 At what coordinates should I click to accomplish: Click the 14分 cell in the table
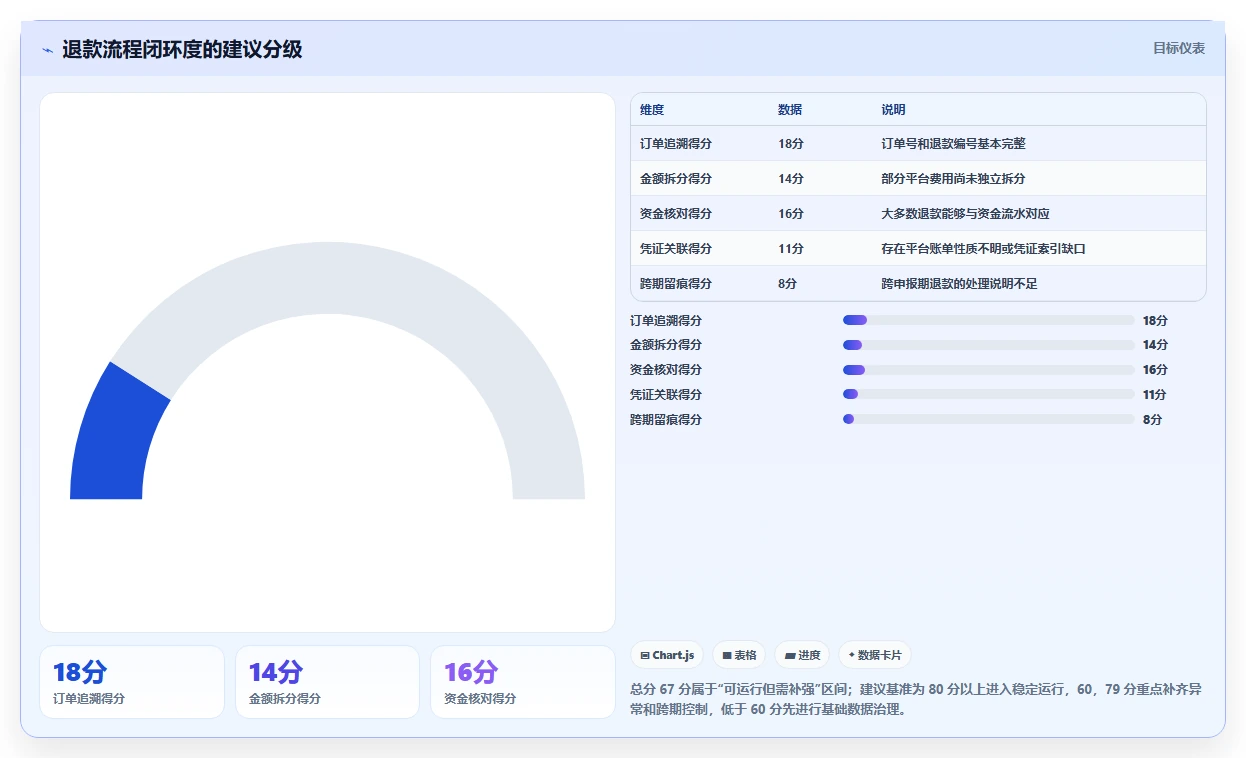point(791,179)
